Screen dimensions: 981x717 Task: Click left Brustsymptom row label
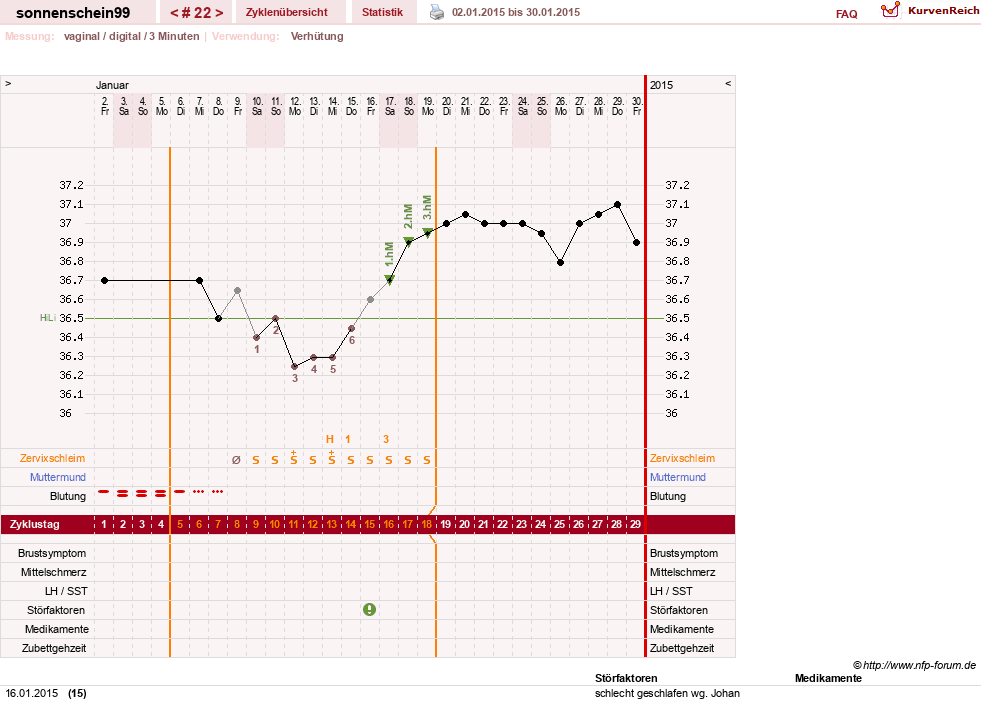point(52,553)
